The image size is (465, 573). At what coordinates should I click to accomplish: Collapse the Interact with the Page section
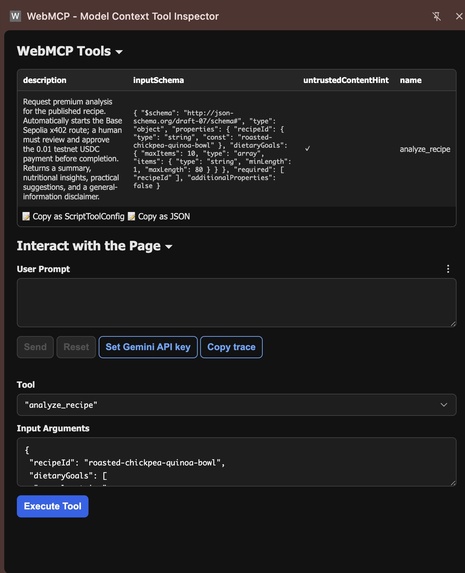click(94, 246)
